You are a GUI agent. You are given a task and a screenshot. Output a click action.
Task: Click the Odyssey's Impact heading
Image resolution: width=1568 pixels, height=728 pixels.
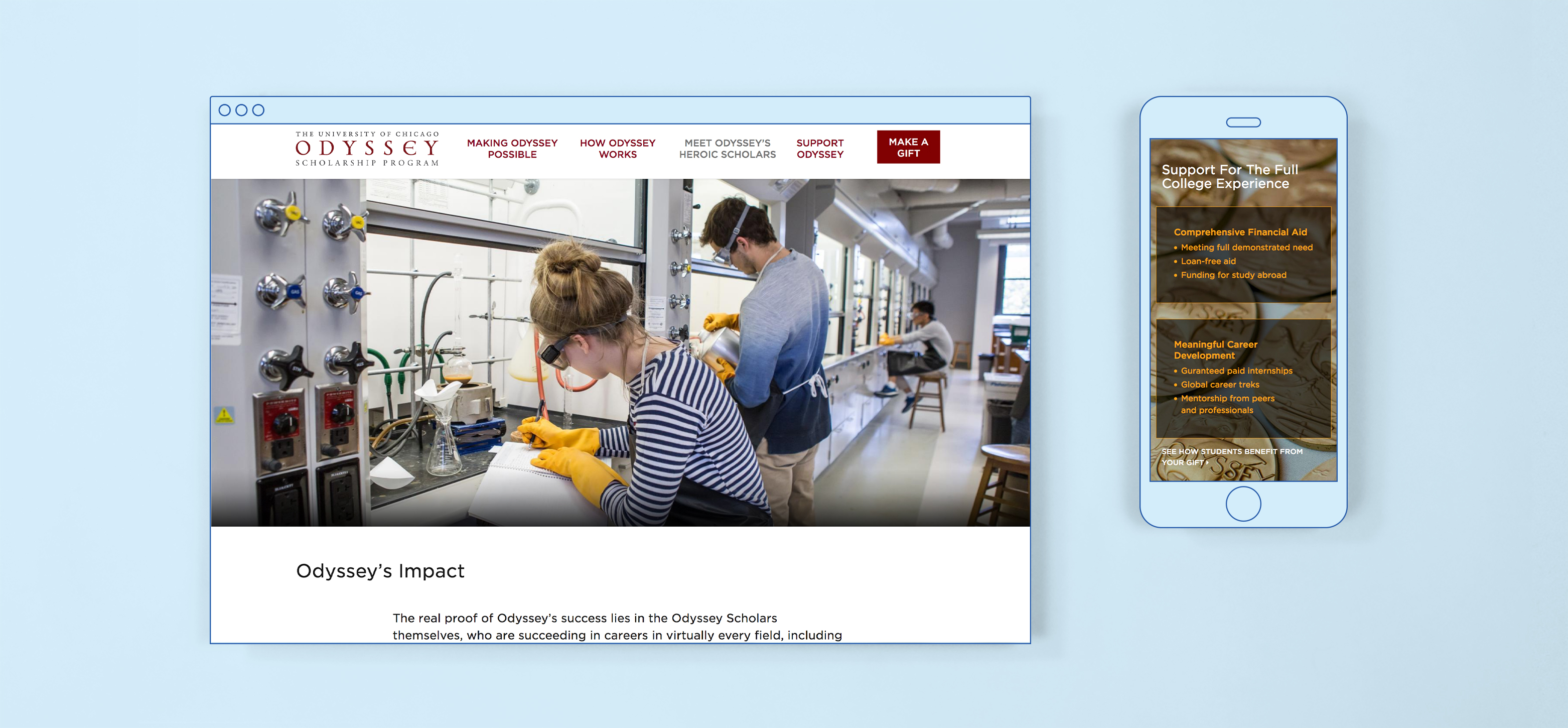tap(380, 571)
